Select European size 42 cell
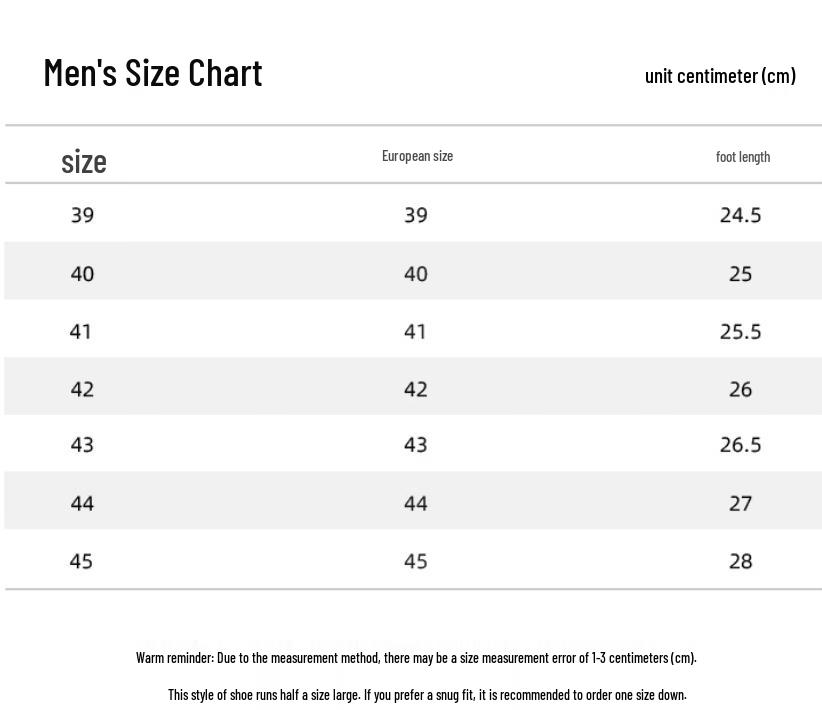 coord(416,389)
